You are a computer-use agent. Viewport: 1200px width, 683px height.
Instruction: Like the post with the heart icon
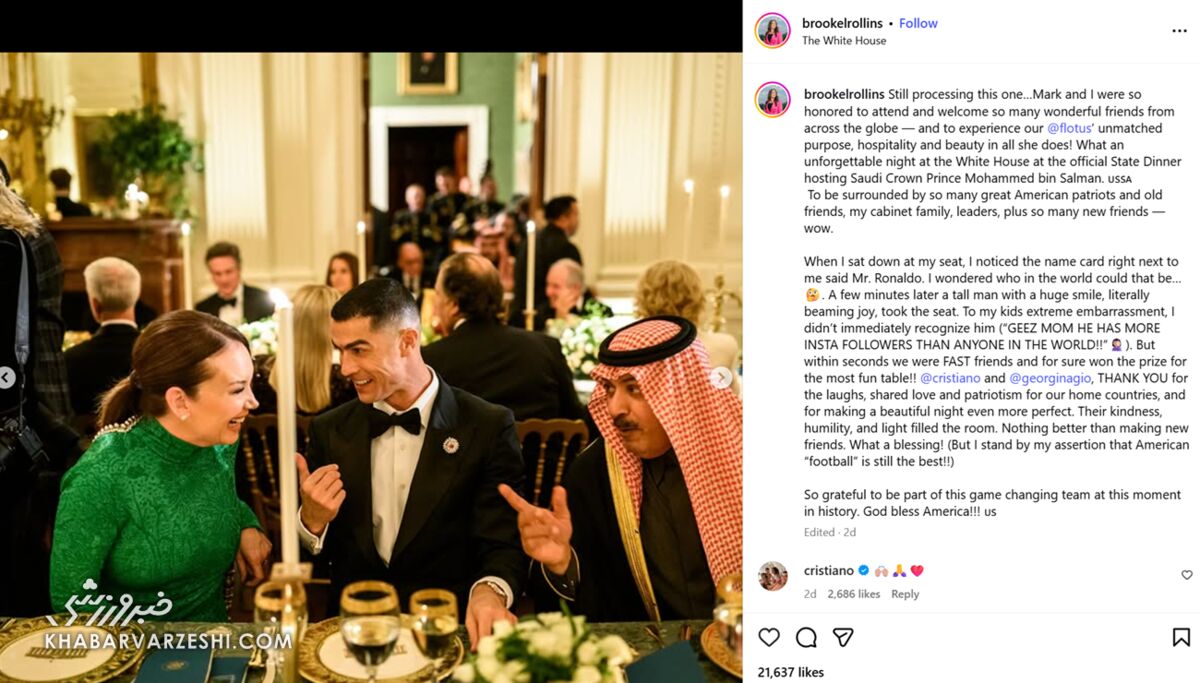(768, 637)
